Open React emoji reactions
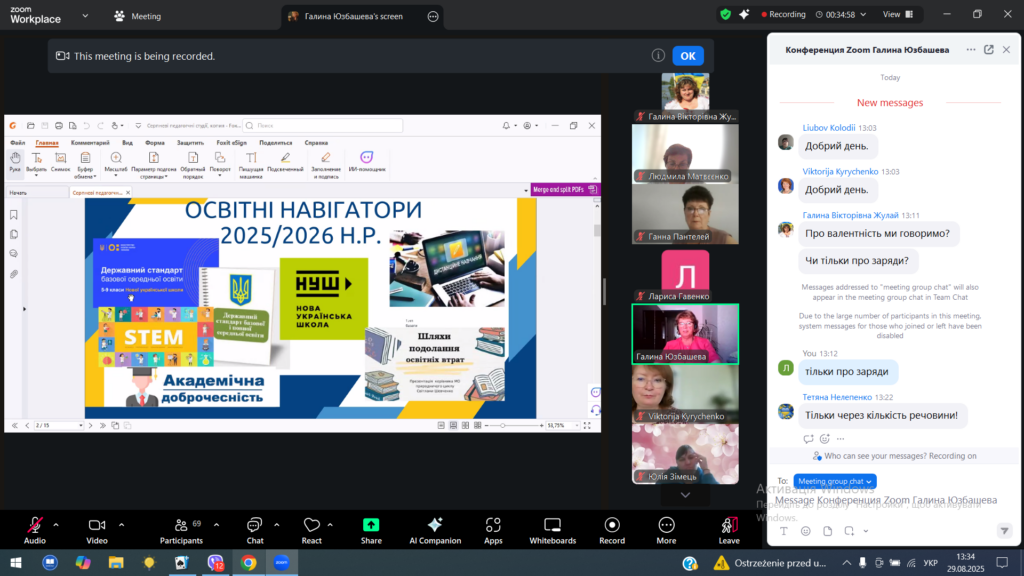Screen dimensions: 1024x576 (312, 530)
